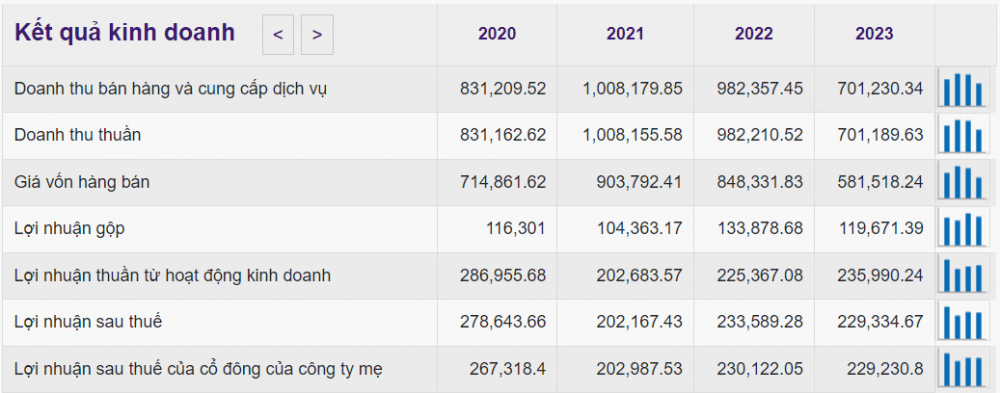1000x393 pixels.
Task: Click the Giá vốn hàng bán row label
Action: (82, 182)
